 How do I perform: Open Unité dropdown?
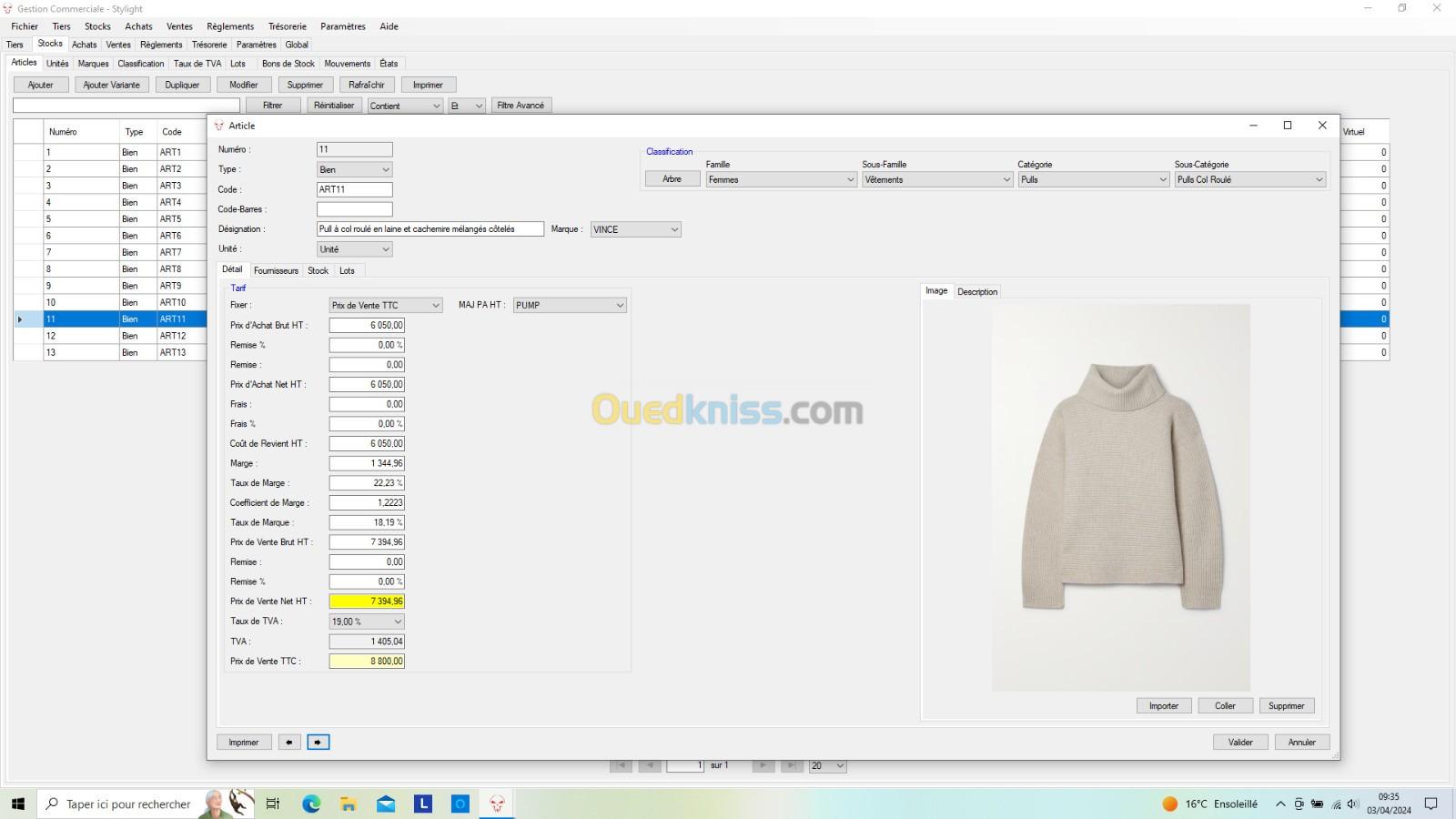point(354,249)
